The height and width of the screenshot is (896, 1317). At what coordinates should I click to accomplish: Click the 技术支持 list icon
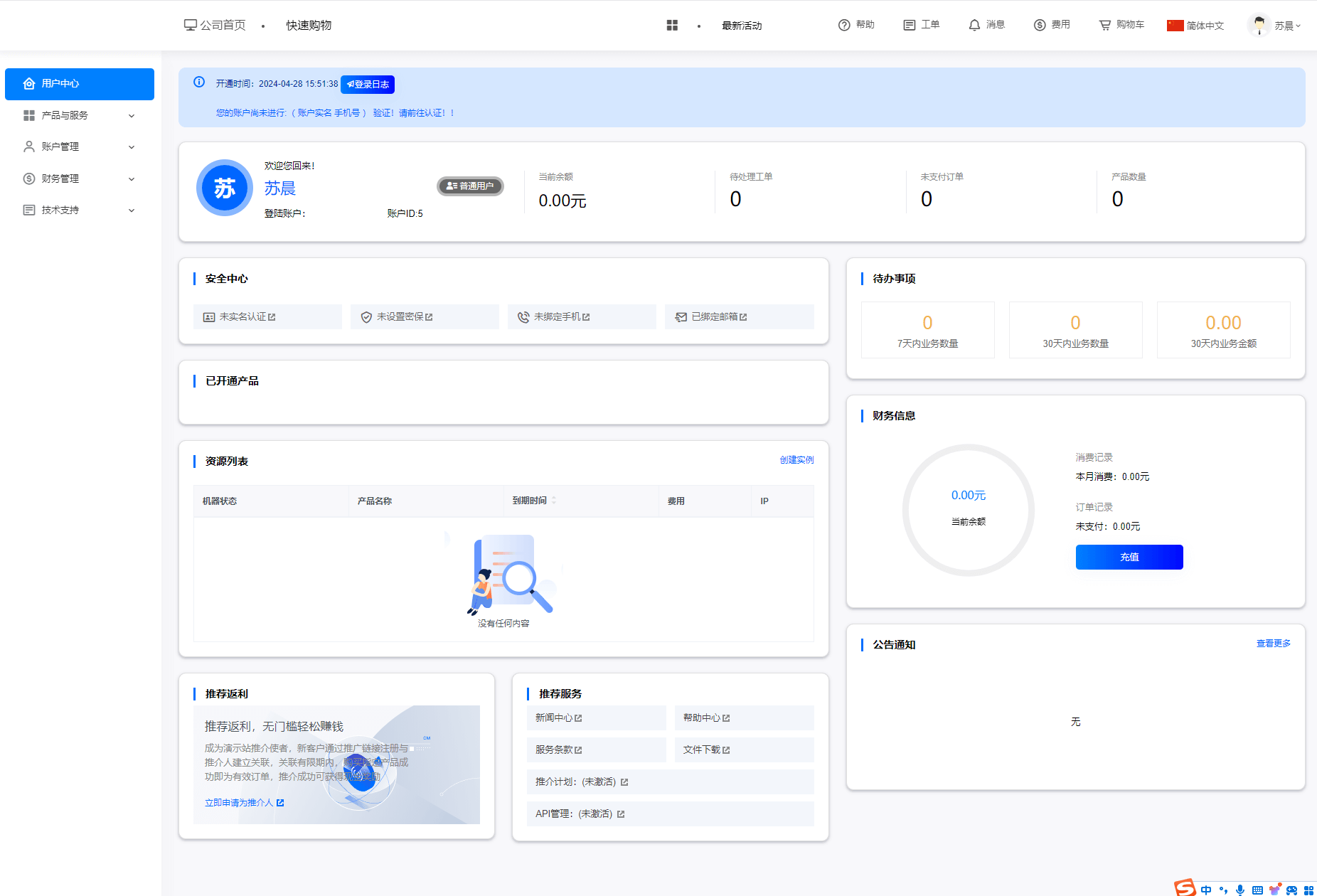29,210
